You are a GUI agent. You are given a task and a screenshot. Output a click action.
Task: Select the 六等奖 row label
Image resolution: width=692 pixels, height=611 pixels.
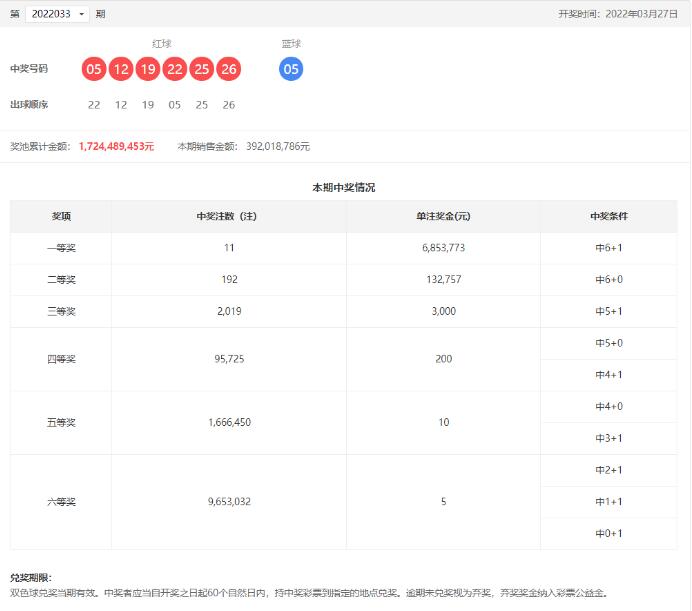[x=61, y=502]
